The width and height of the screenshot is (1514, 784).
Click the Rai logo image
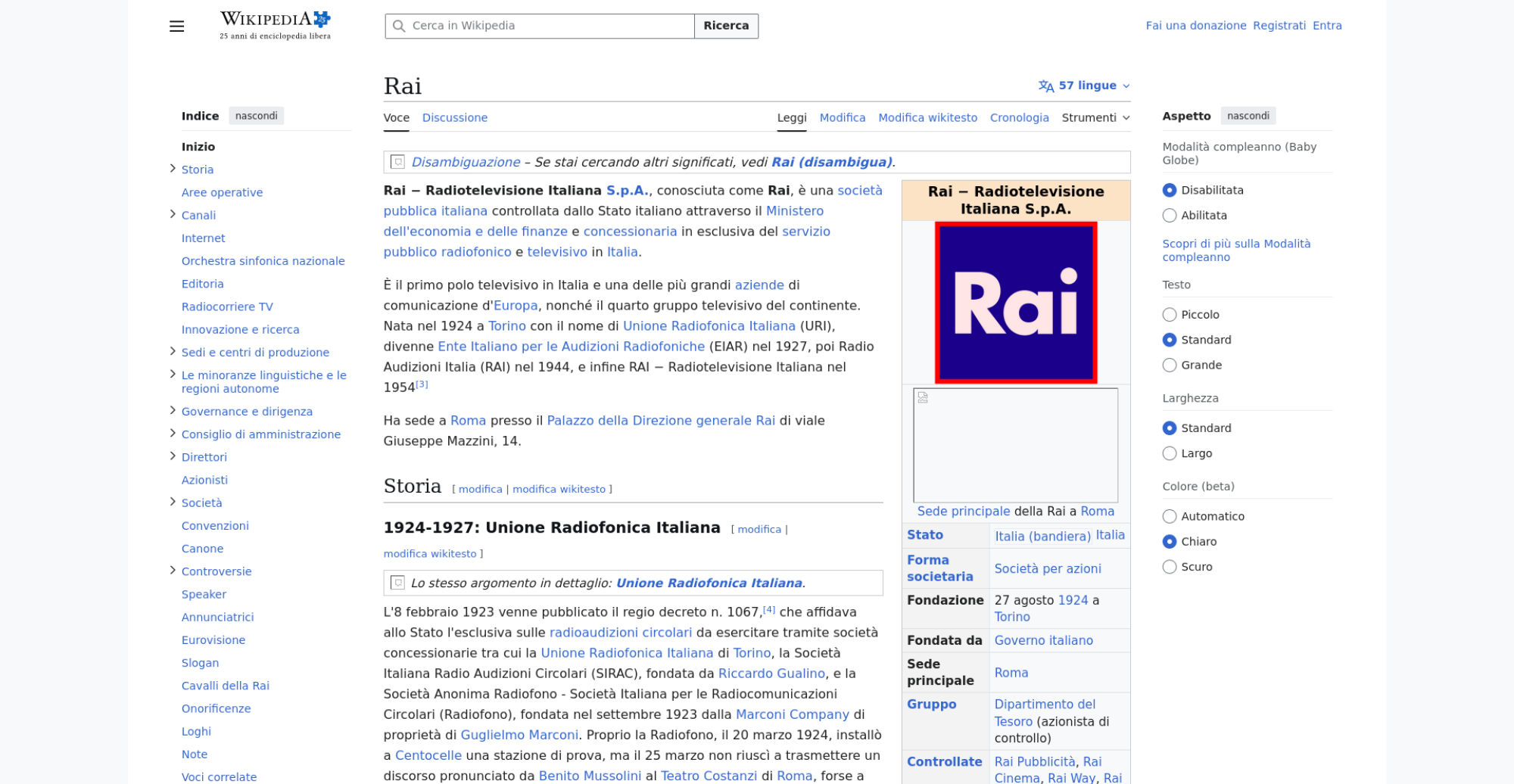(x=1015, y=303)
